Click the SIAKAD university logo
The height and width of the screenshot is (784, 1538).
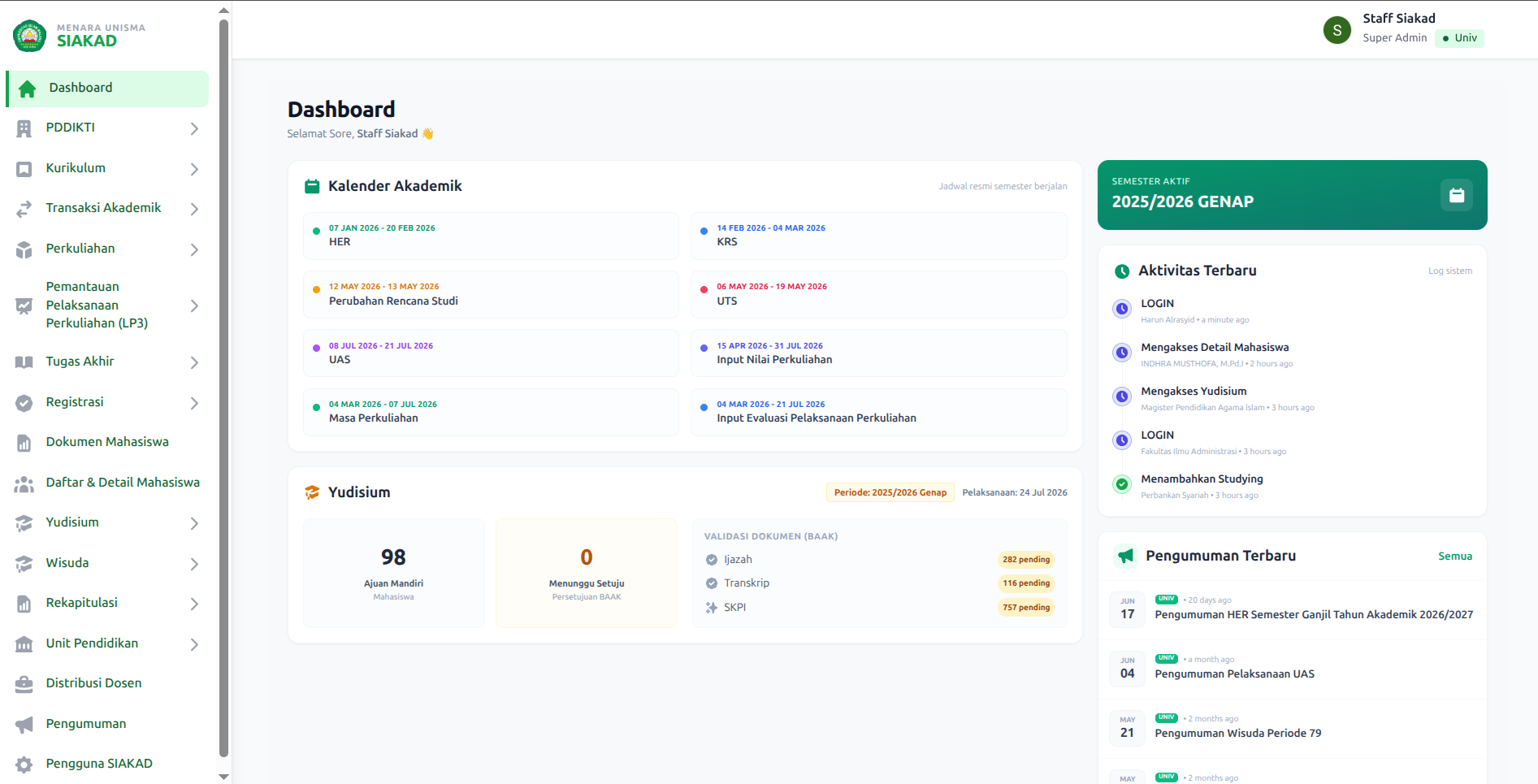[x=30, y=35]
